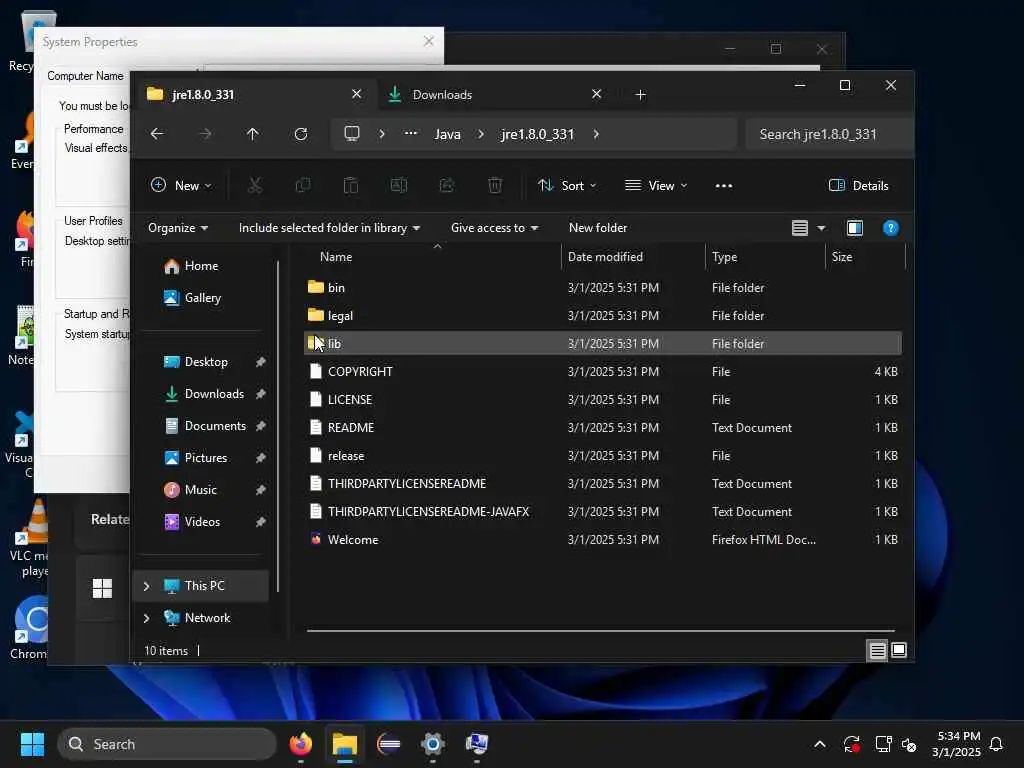The width and height of the screenshot is (1024, 768).
Task: Select THIRDPARTYLICENSEREADME-JAVAFX file
Action: [603, 511]
